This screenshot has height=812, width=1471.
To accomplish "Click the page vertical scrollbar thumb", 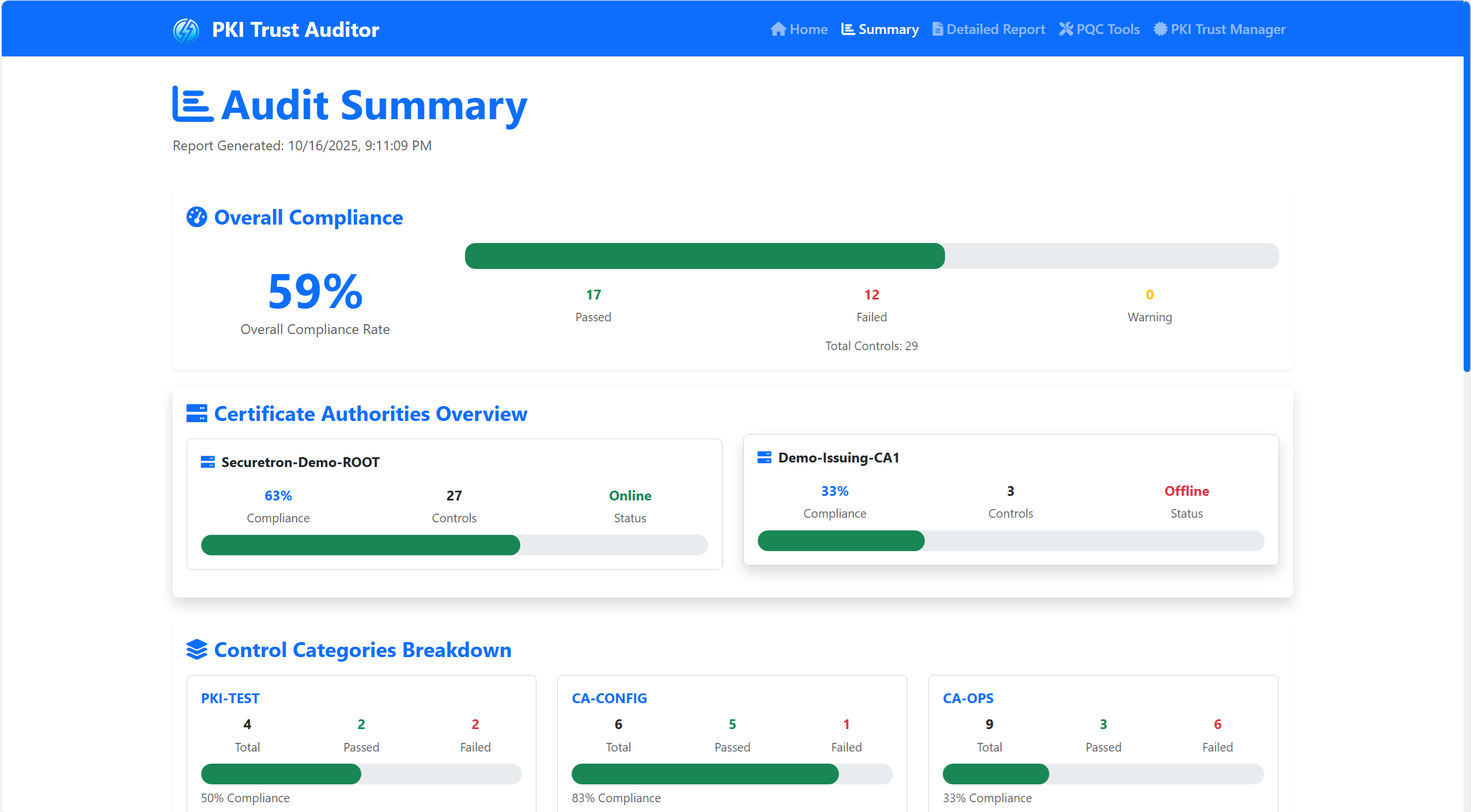I will click(1467, 187).
